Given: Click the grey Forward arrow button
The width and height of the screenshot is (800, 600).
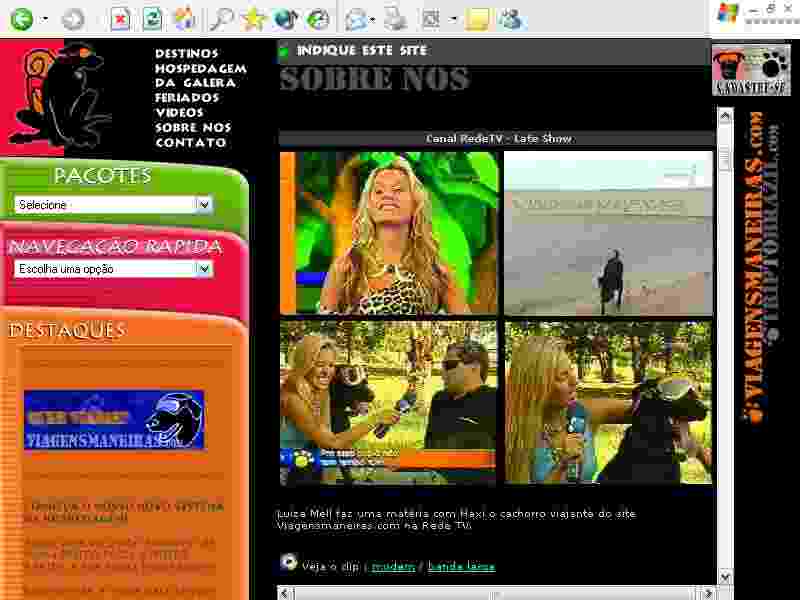Looking at the screenshot, I should (72, 19).
